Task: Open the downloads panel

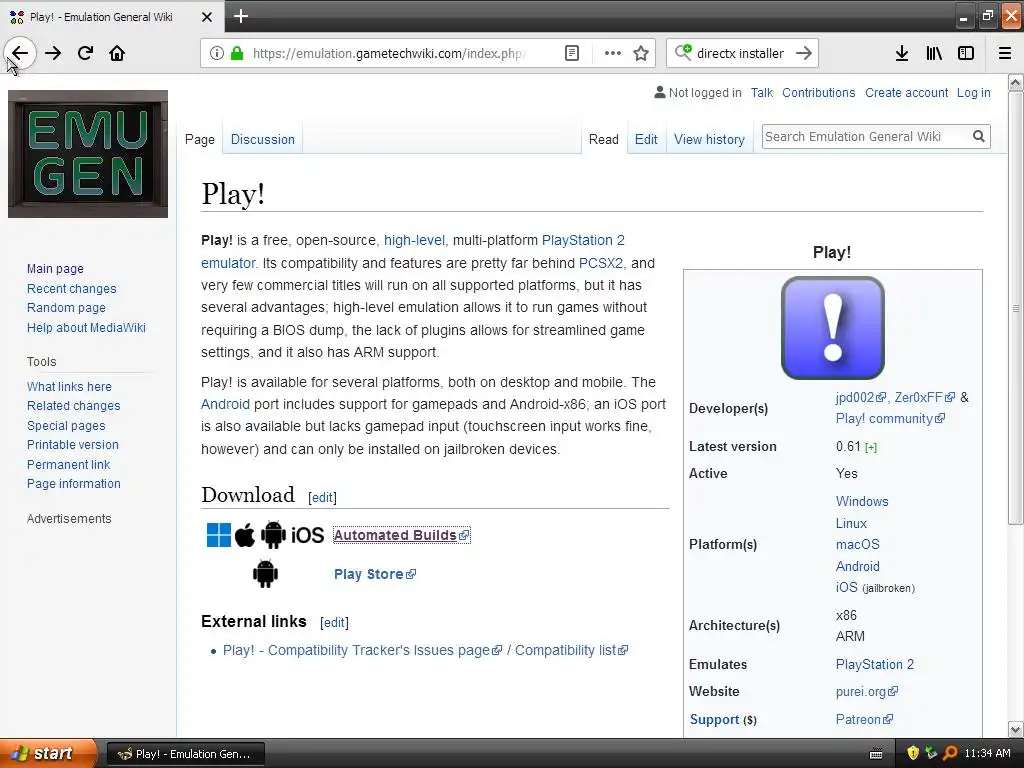Action: point(902,53)
